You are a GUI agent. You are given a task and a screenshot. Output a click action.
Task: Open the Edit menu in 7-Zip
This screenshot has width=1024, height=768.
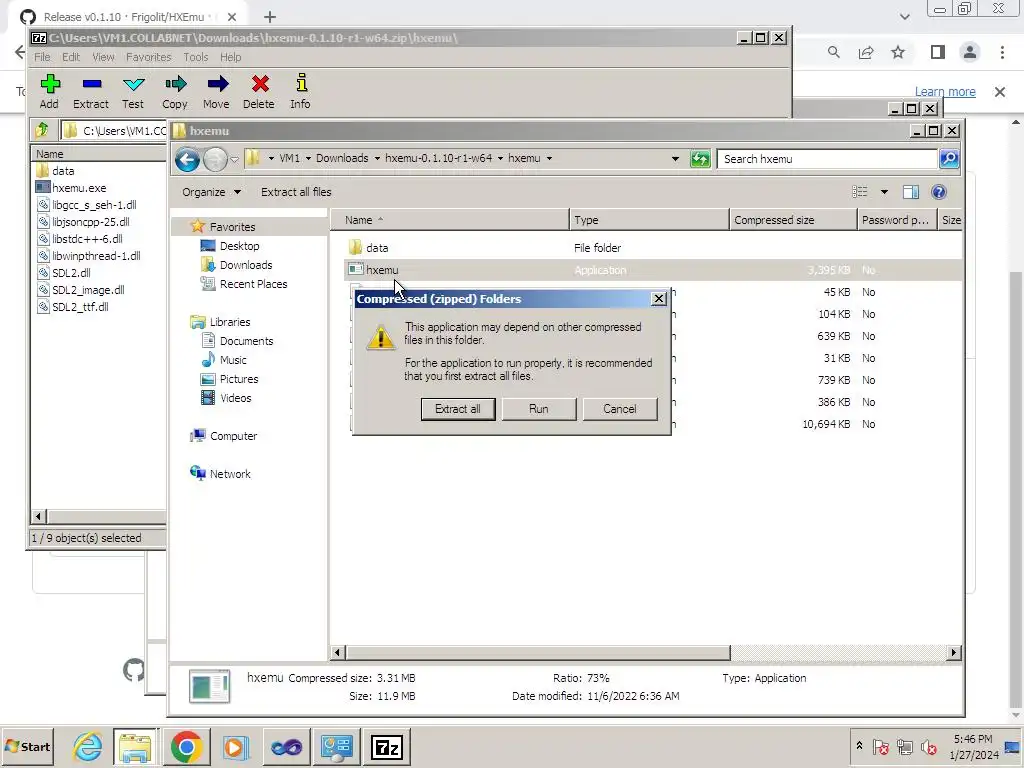[x=71, y=57]
